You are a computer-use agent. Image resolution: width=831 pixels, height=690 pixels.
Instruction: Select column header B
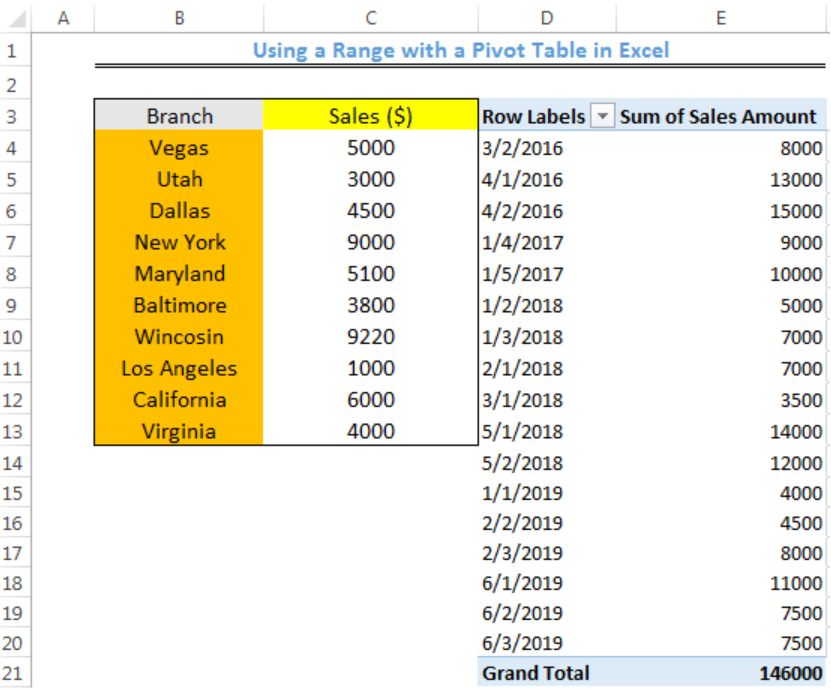181,15
